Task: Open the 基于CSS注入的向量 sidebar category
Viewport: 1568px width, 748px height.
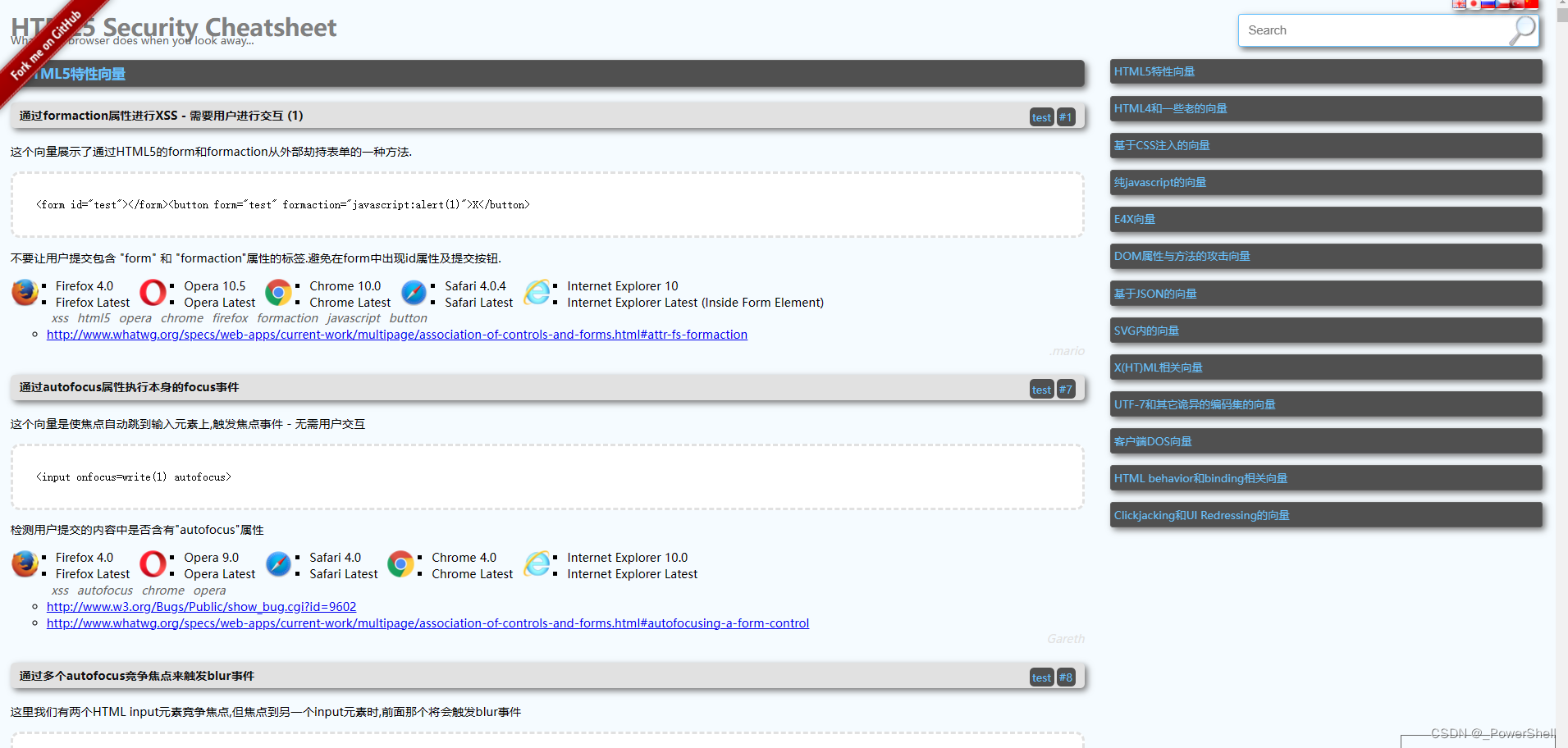Action: click(x=1326, y=145)
